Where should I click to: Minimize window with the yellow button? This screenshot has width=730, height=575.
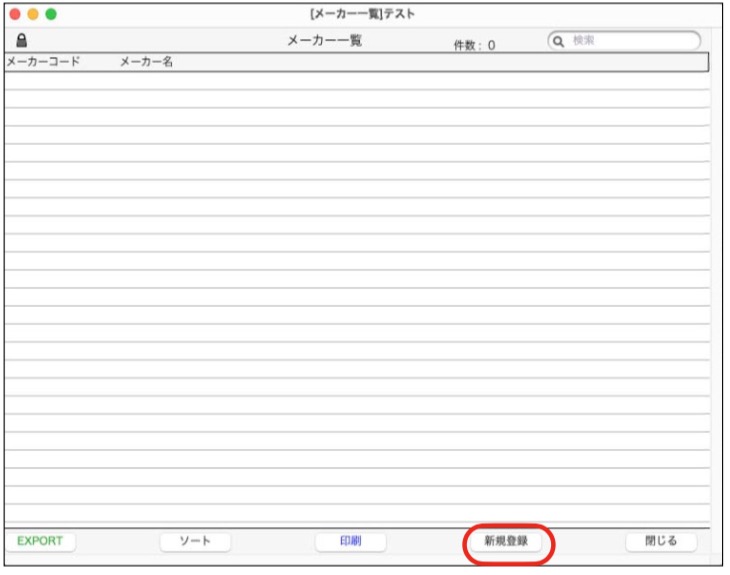(33, 14)
